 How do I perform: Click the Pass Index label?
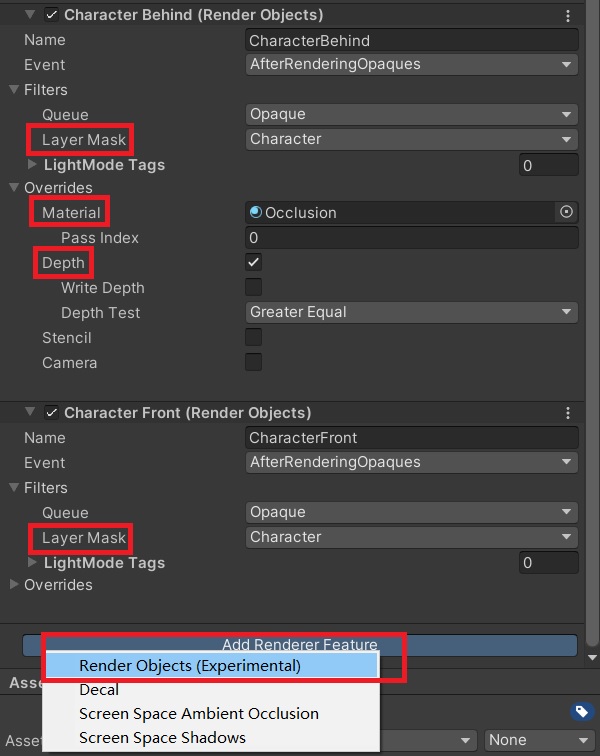(100, 238)
